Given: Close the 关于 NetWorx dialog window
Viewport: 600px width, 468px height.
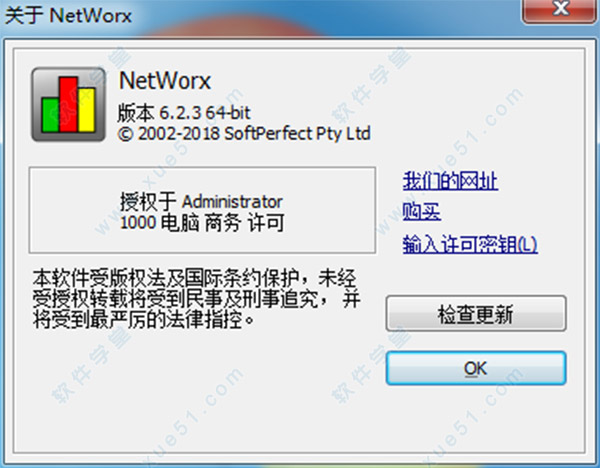Looking at the screenshot, I should click(x=560, y=10).
